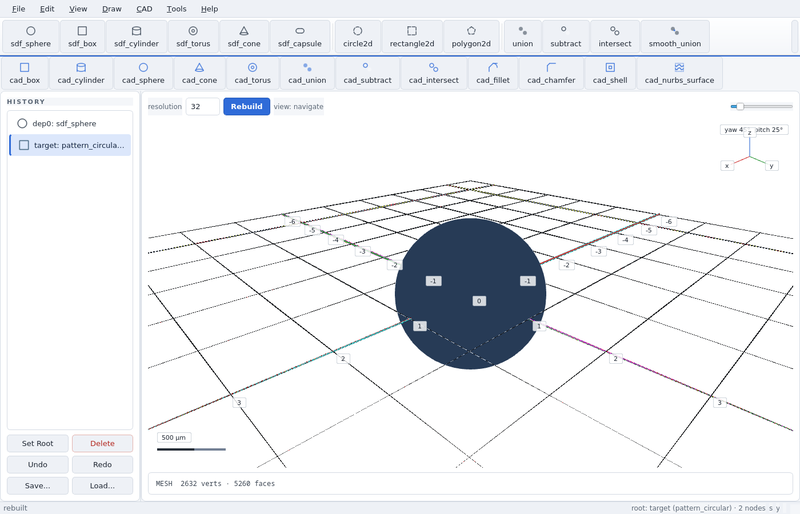The height and width of the screenshot is (514, 800).
Task: Select the sdf_box tool
Action: pos(82,37)
